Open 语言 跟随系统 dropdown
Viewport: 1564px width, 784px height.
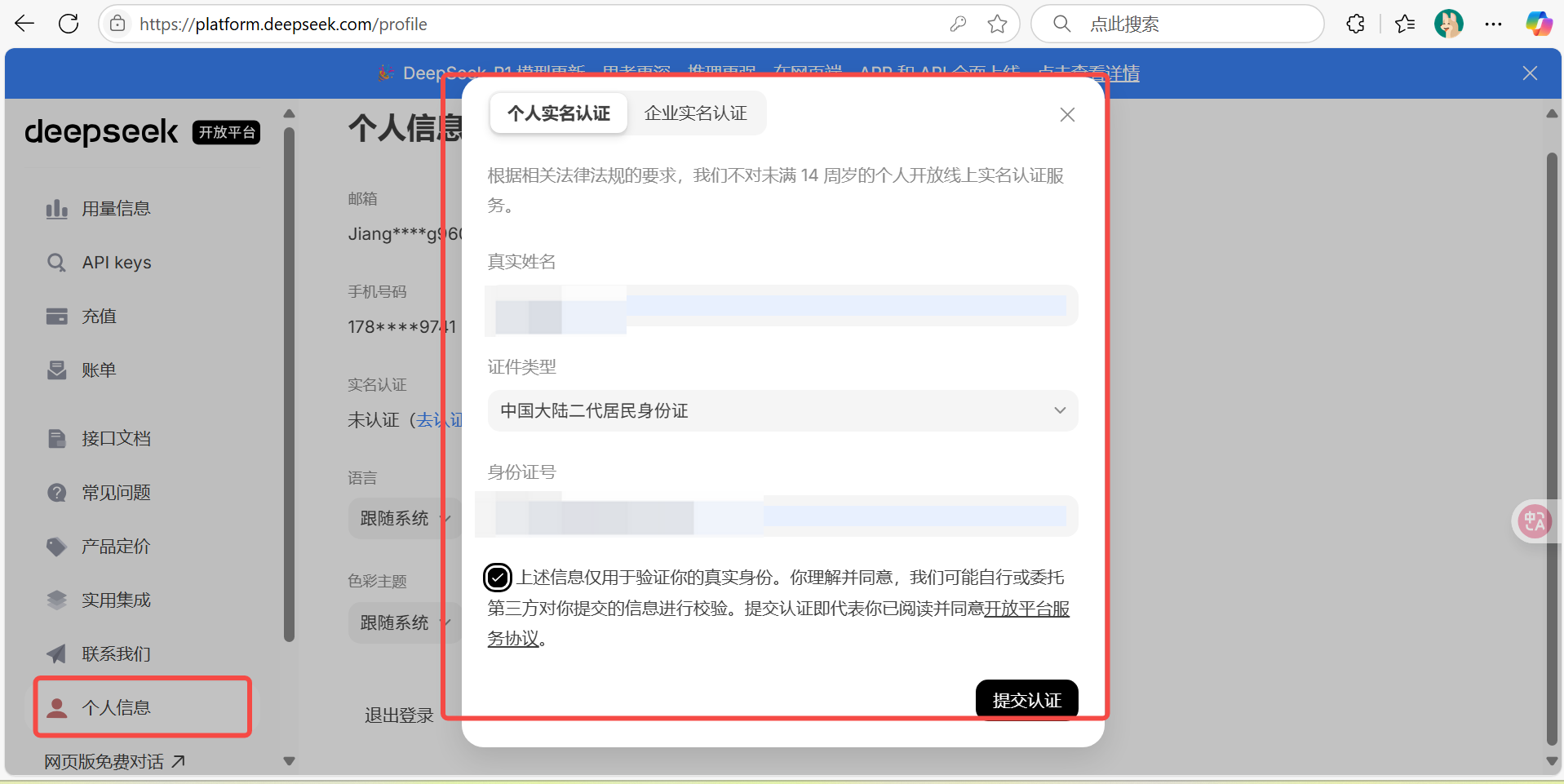point(404,519)
